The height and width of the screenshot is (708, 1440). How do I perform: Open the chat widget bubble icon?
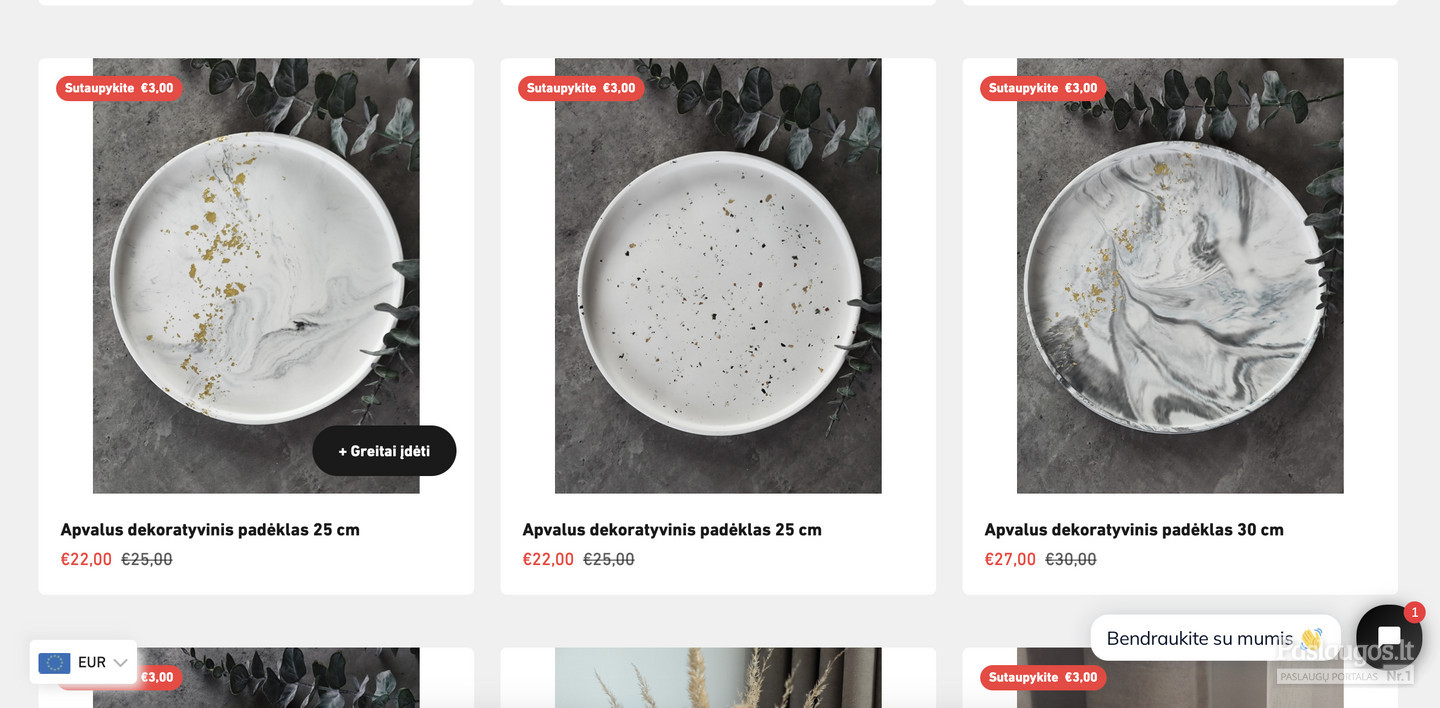coord(1389,637)
